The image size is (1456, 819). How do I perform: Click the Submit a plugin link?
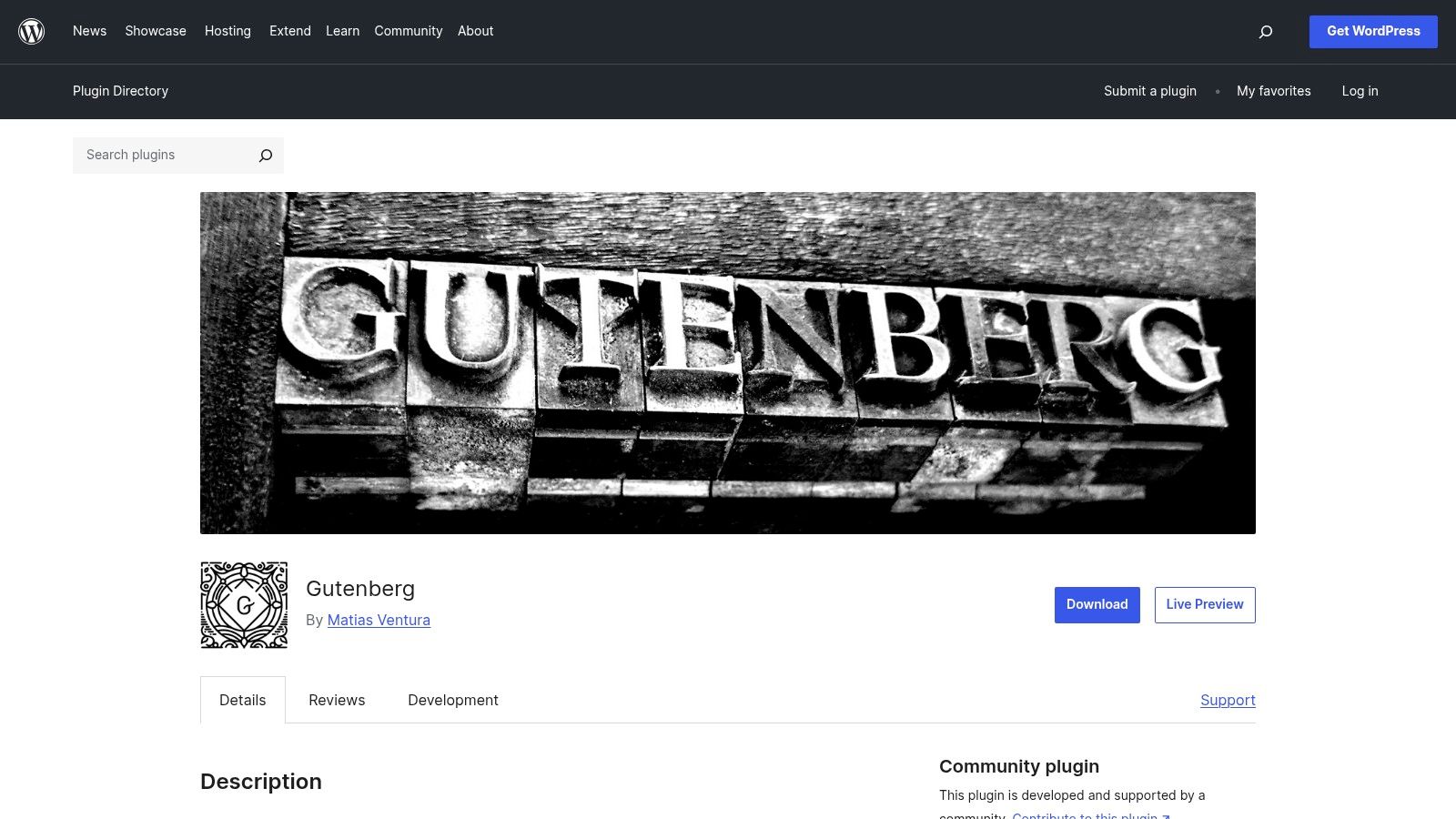(1149, 91)
